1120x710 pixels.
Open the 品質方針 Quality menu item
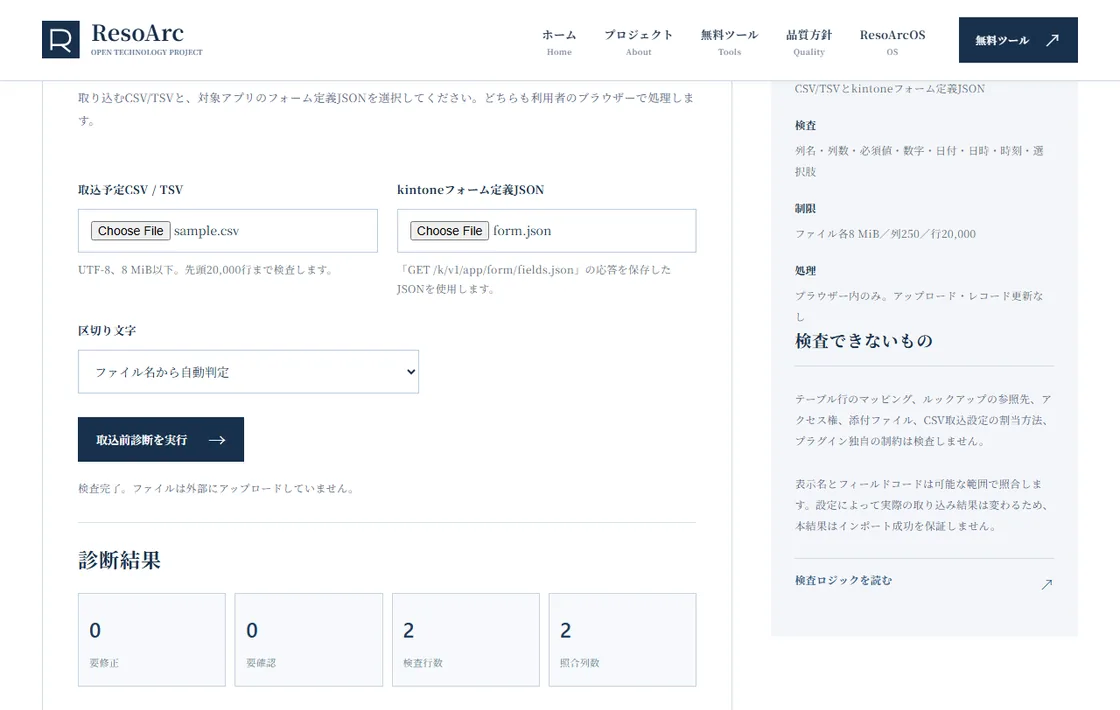point(809,42)
